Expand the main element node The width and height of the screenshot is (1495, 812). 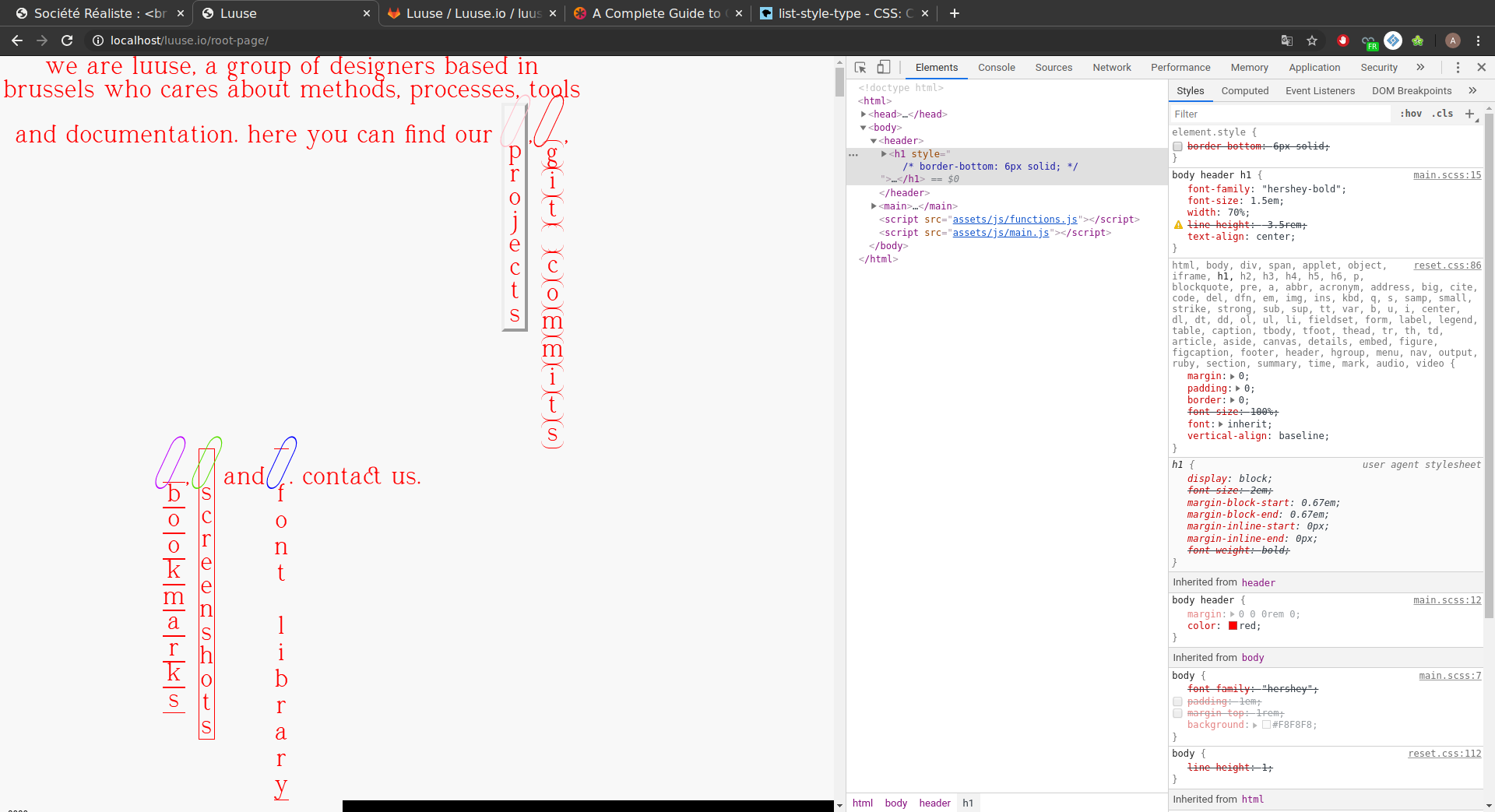tap(874, 206)
